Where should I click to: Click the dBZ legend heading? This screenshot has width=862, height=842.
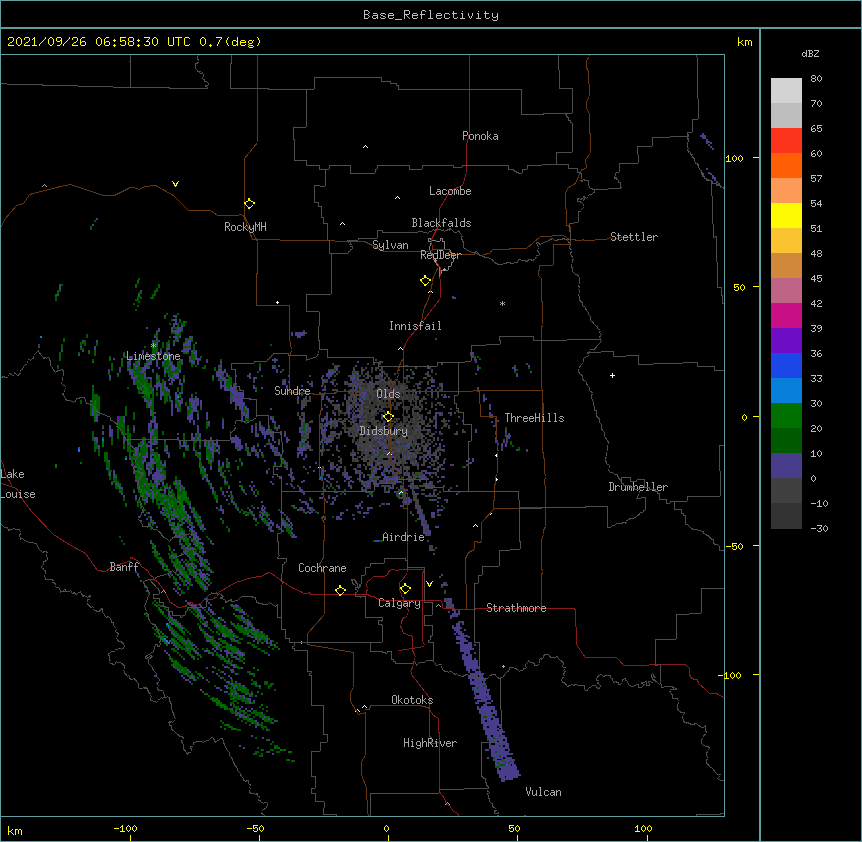(x=810, y=53)
